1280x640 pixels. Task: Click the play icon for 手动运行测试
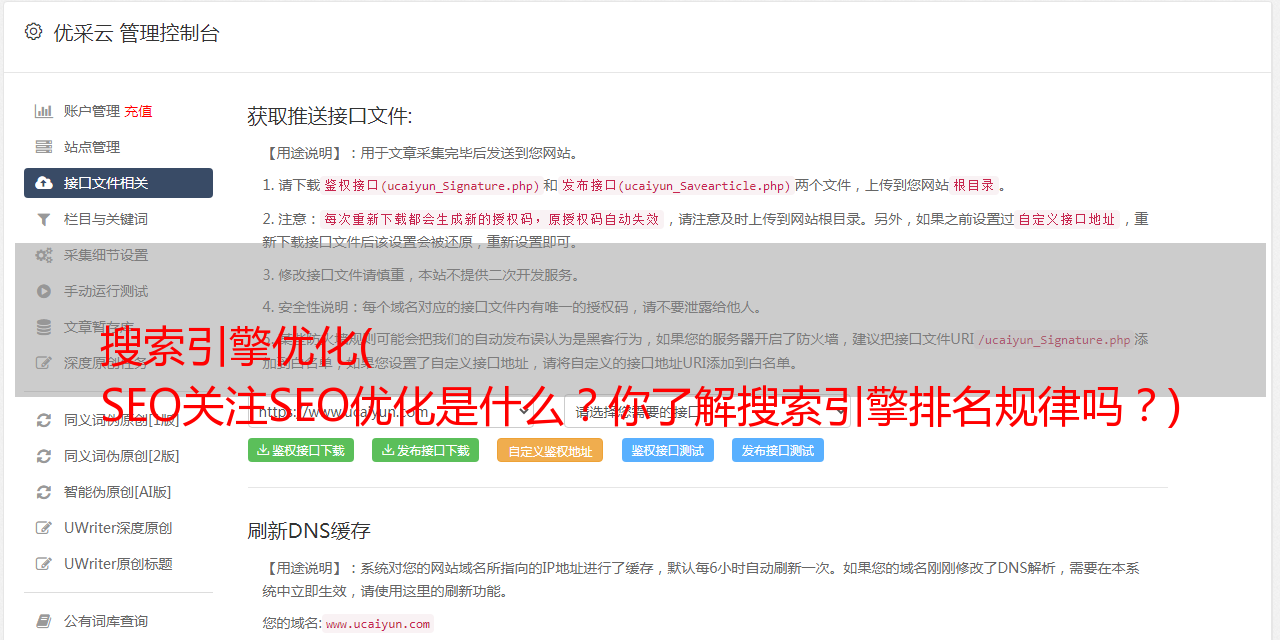(44, 291)
